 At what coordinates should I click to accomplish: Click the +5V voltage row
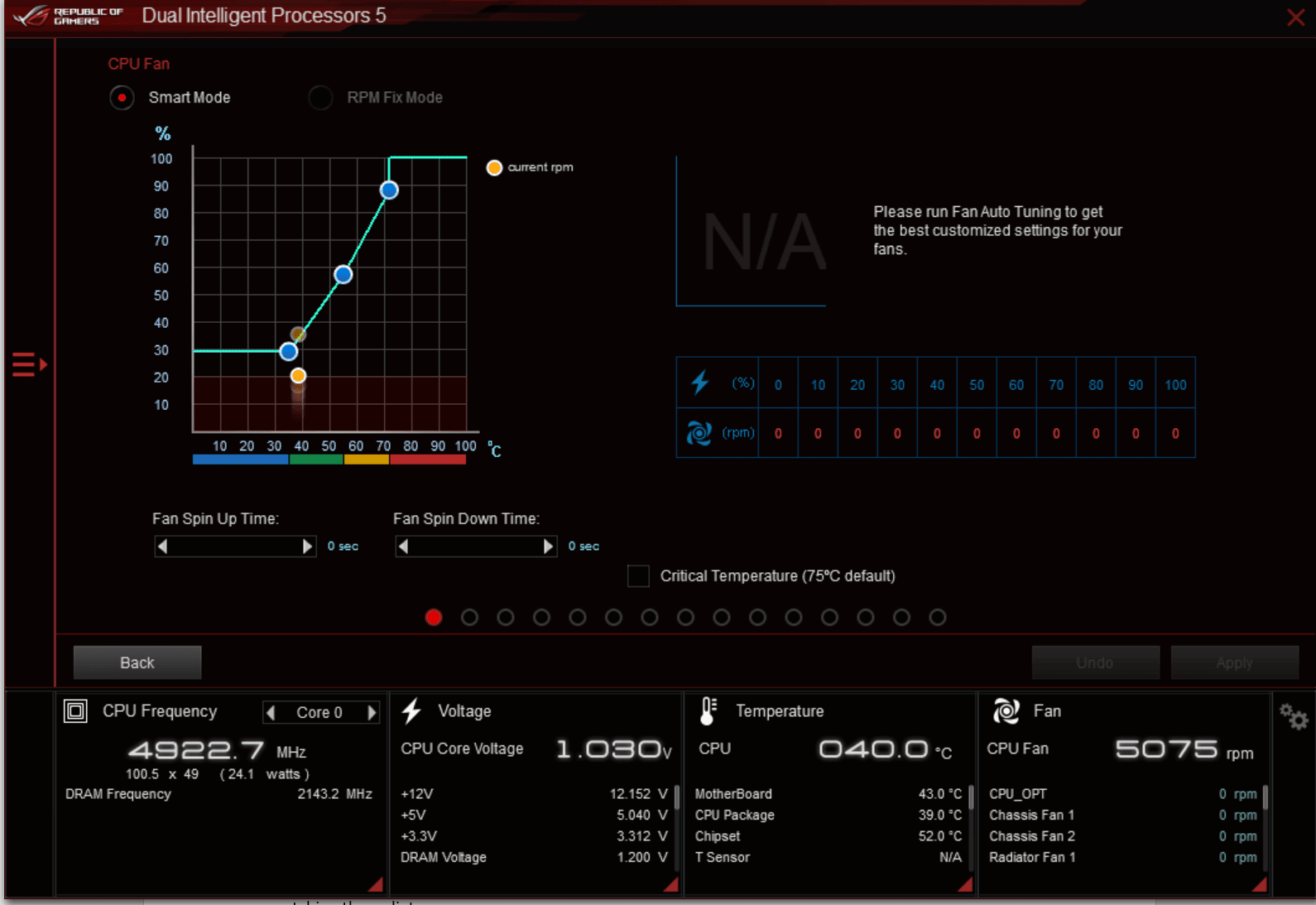(534, 815)
